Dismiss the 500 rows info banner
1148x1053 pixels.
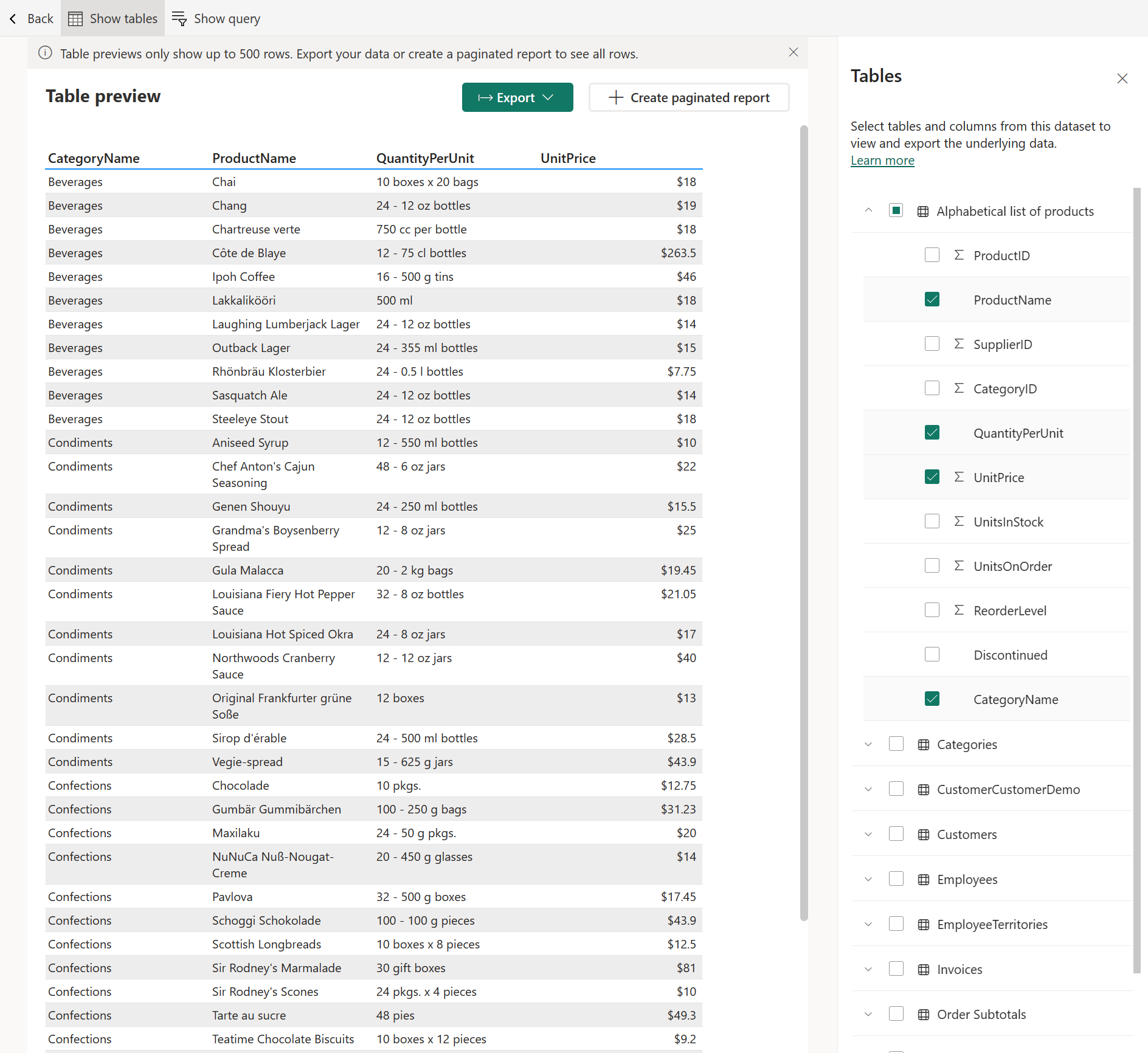click(x=794, y=52)
